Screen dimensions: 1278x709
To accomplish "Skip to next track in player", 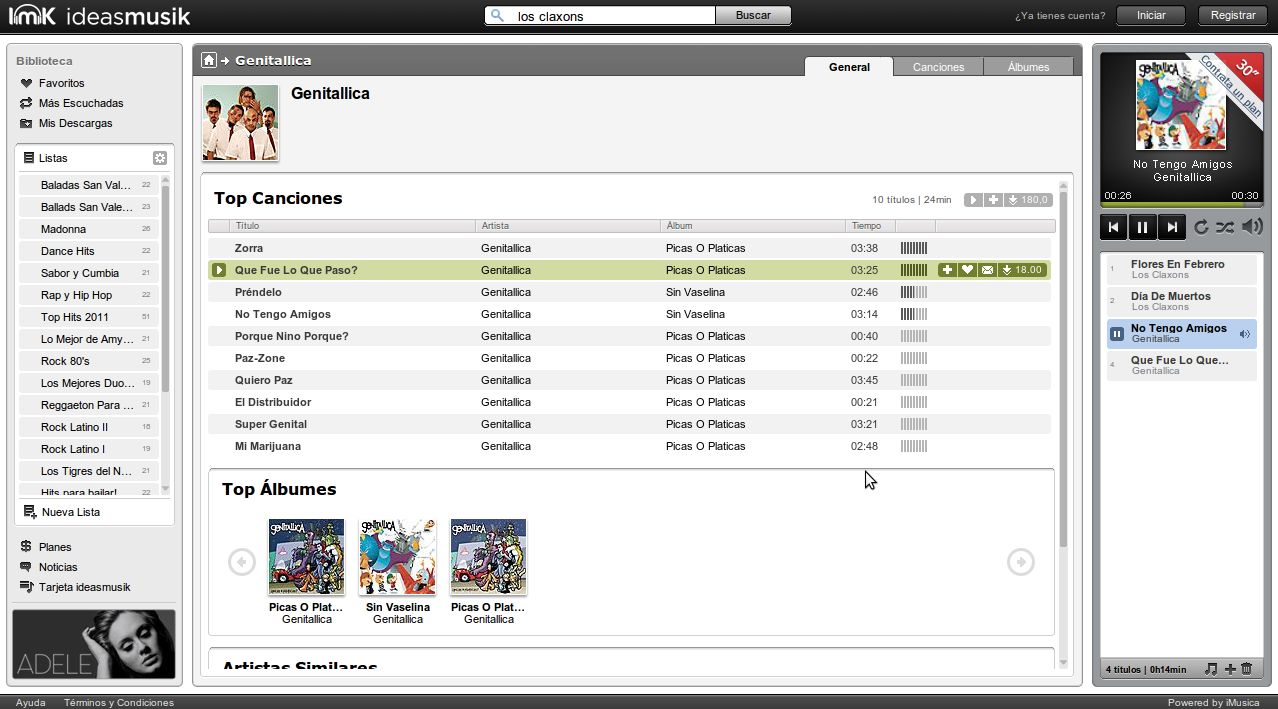I will [x=1171, y=227].
